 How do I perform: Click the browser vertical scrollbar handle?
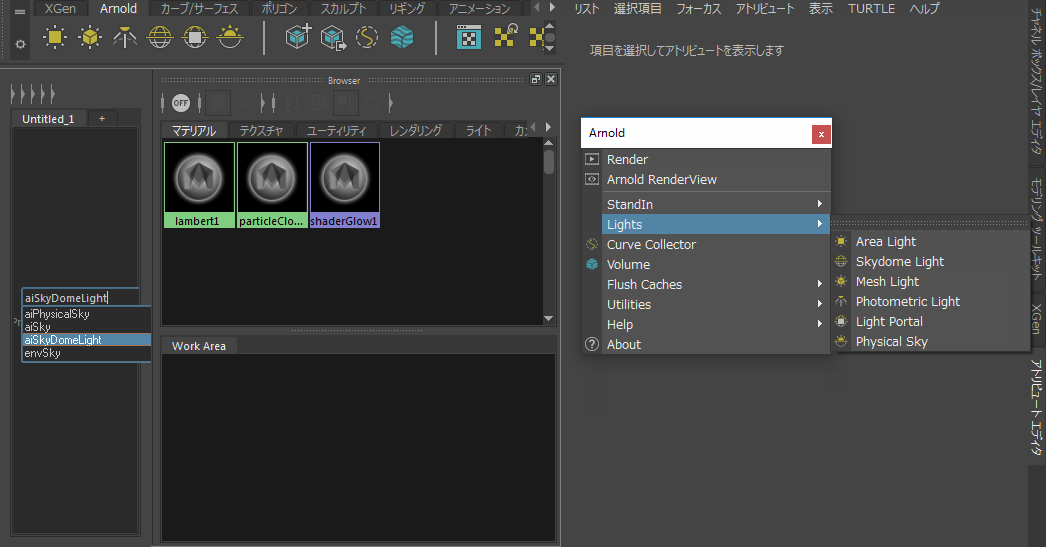(548, 161)
